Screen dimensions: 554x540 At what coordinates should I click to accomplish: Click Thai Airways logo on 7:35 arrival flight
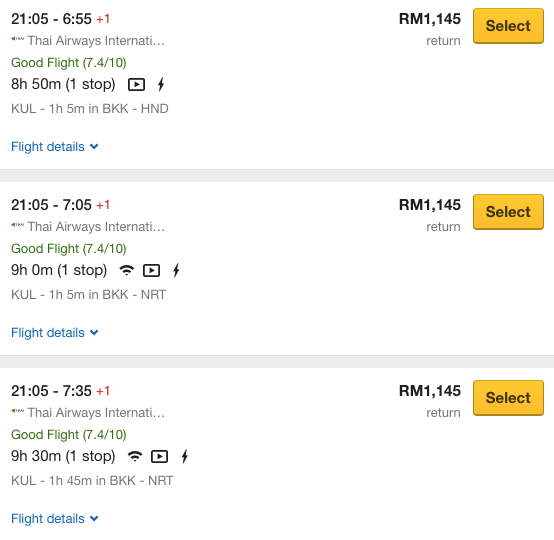pyautogui.click(x=18, y=411)
